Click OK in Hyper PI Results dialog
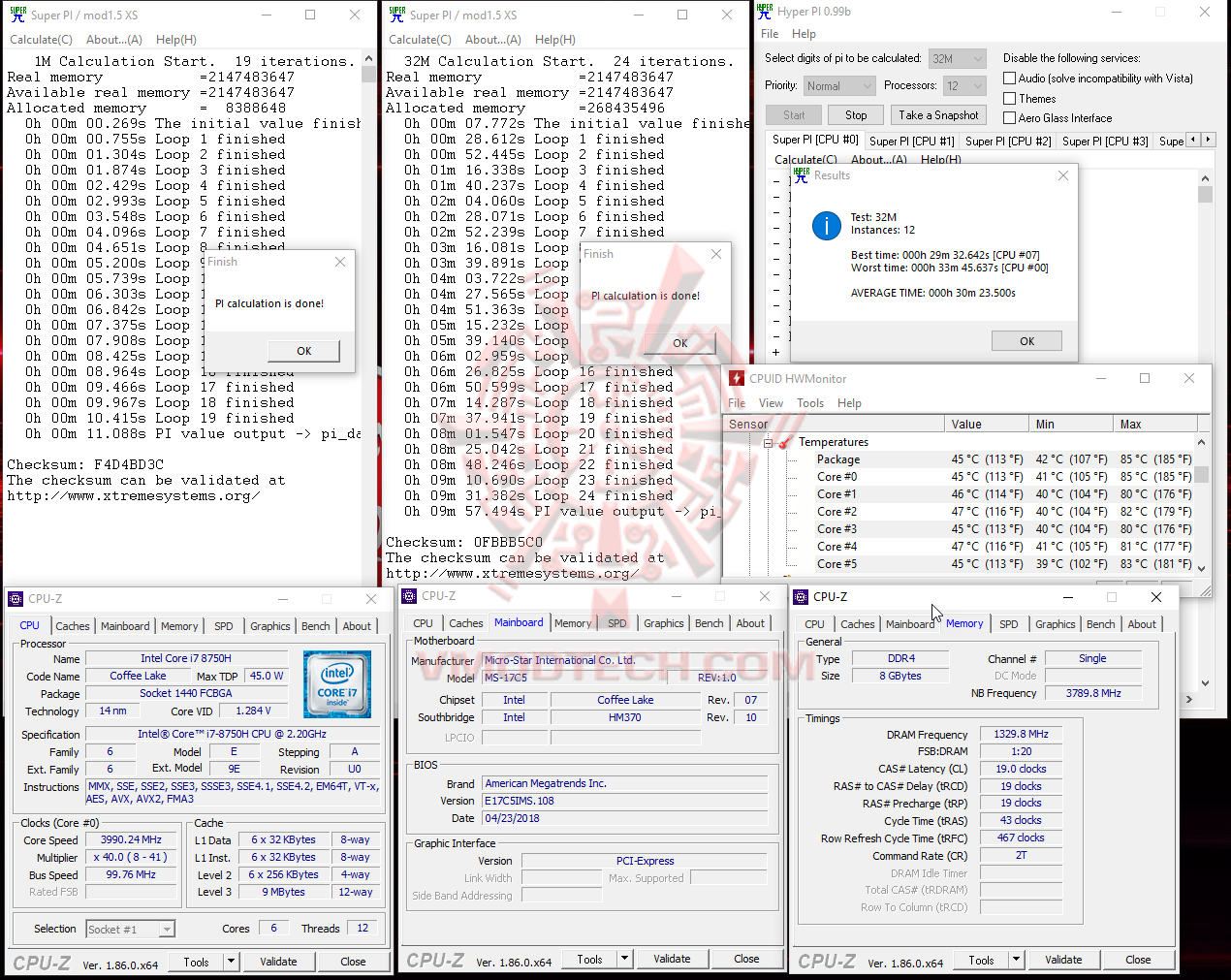This screenshot has height=980, width=1231. 1027,341
